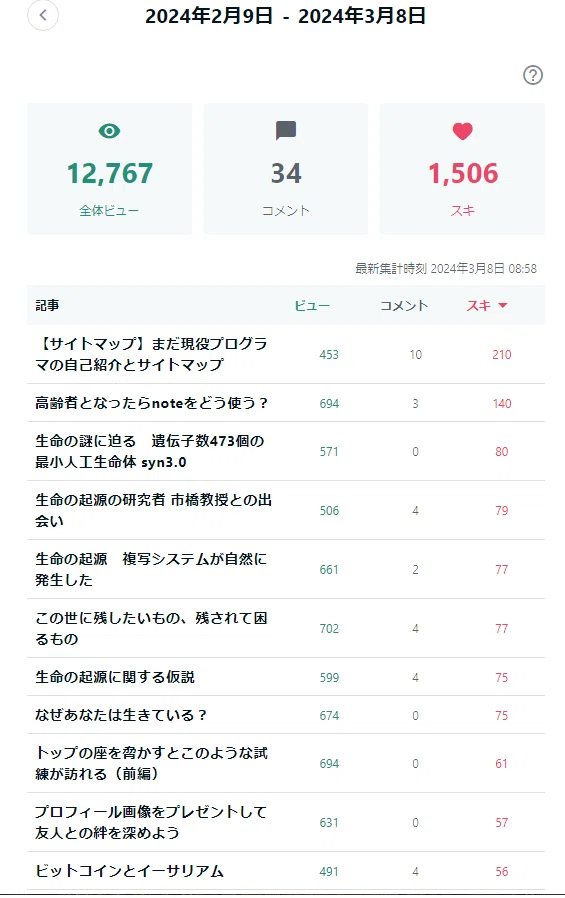The width and height of the screenshot is (565, 898).
Task: Select the コメント summary card
Action: (286, 168)
